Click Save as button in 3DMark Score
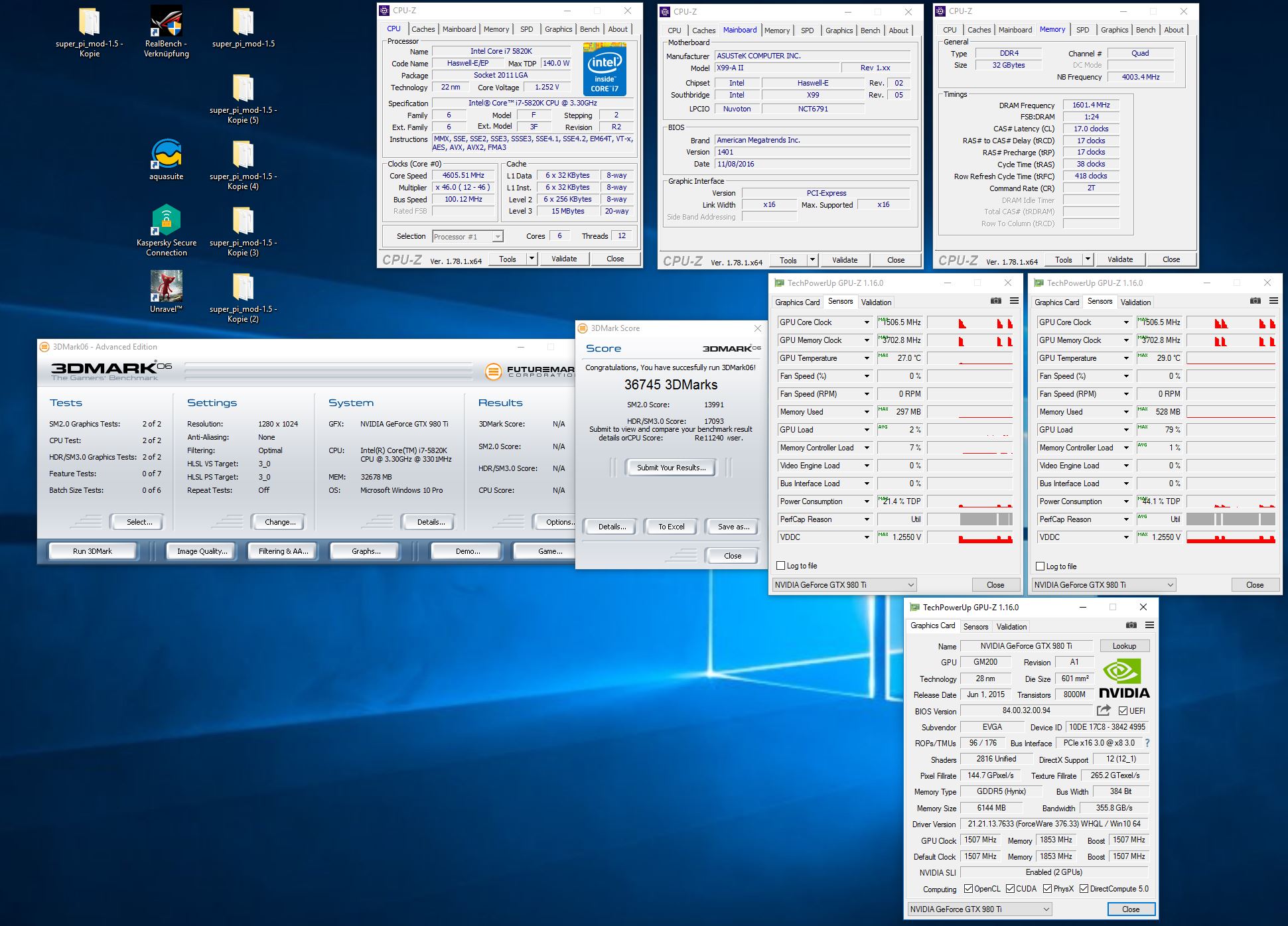This screenshot has width=1288, height=926. (733, 527)
